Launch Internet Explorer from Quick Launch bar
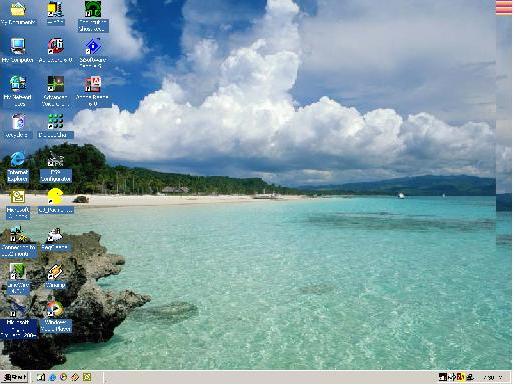Screen dimensions: 515x388 tap(52, 377)
